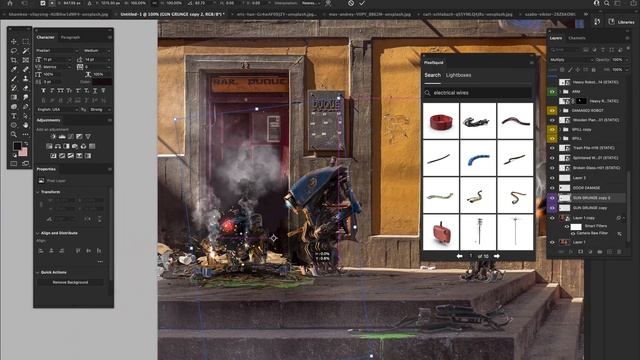Add a Curves adjustment
Viewport: 640px width, 360px height.
point(71,136)
